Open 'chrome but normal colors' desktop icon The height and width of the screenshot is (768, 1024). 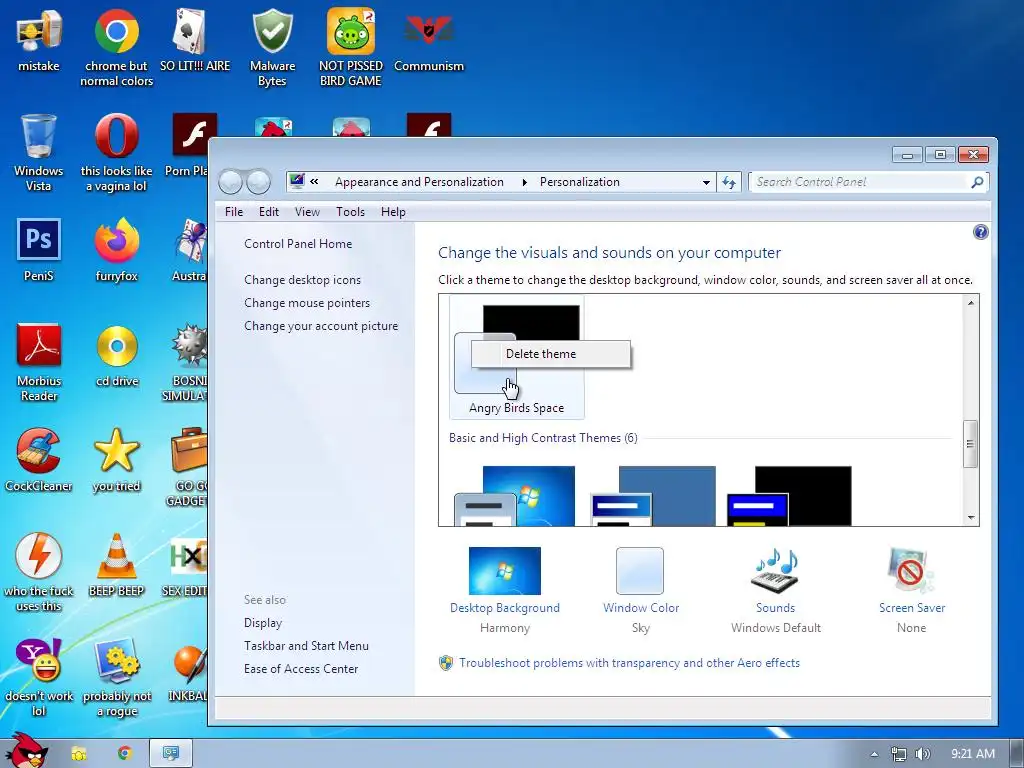[116, 47]
